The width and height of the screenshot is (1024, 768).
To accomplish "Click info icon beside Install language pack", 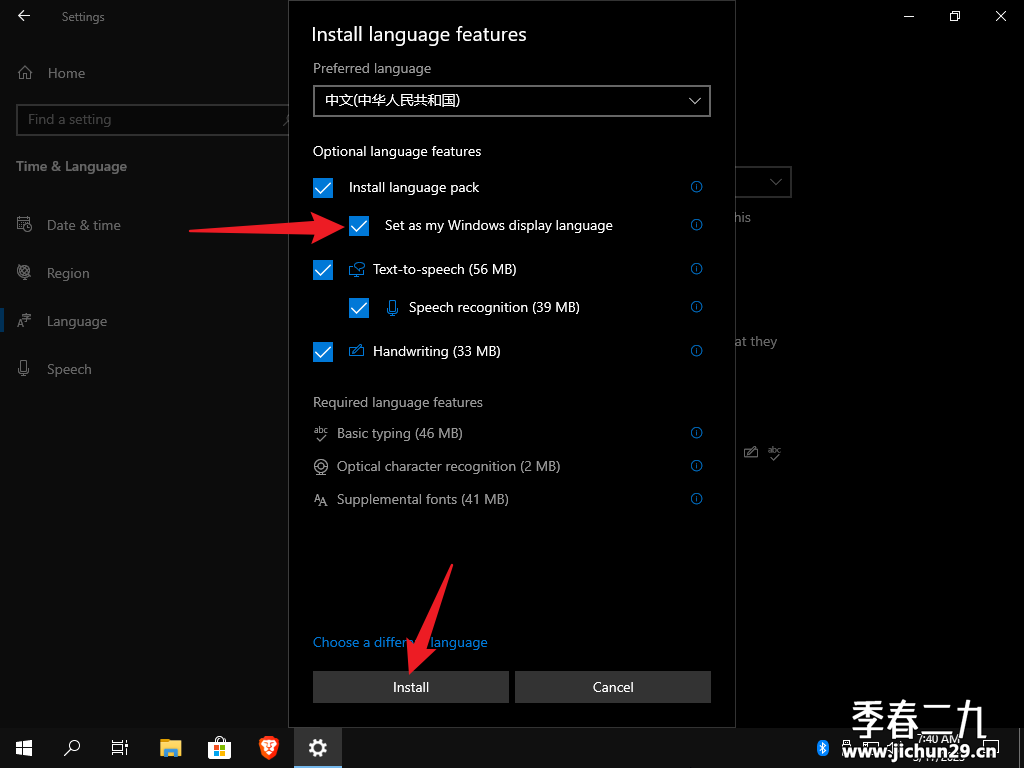I will [696, 187].
